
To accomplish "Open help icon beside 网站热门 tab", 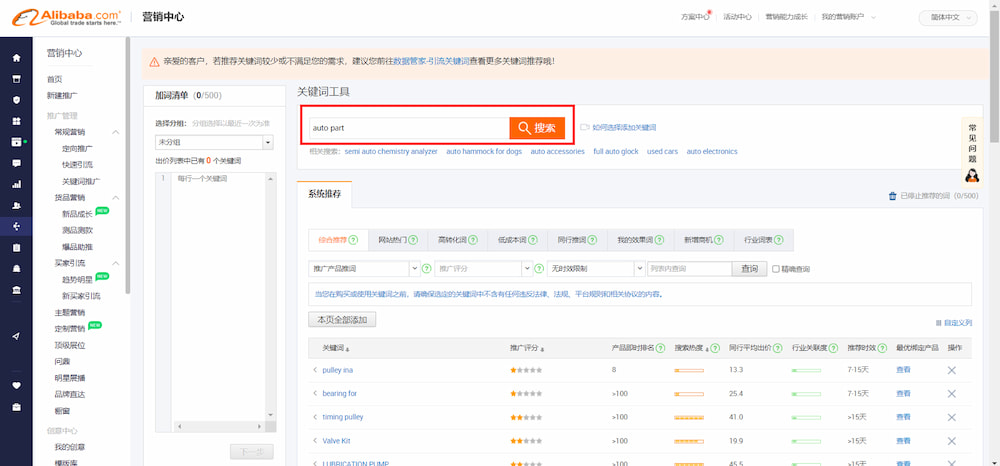I will click(413, 240).
